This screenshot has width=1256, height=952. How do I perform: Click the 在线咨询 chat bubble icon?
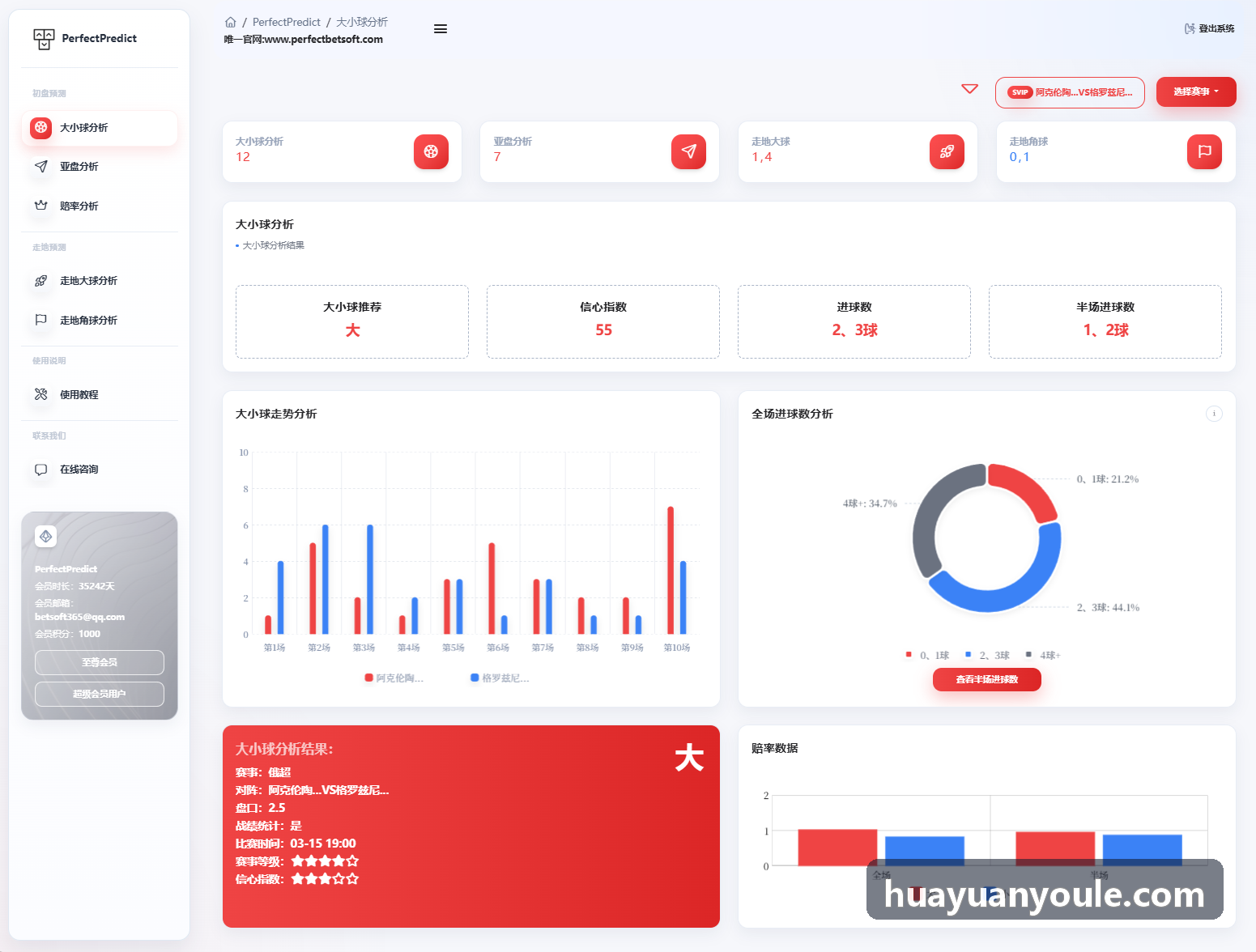pyautogui.click(x=41, y=470)
